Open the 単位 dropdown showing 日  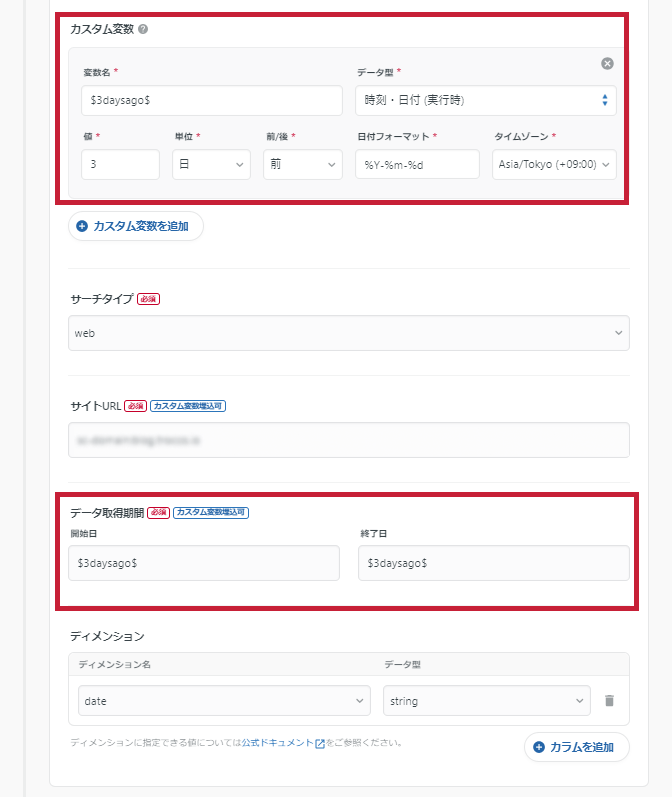click(211, 164)
